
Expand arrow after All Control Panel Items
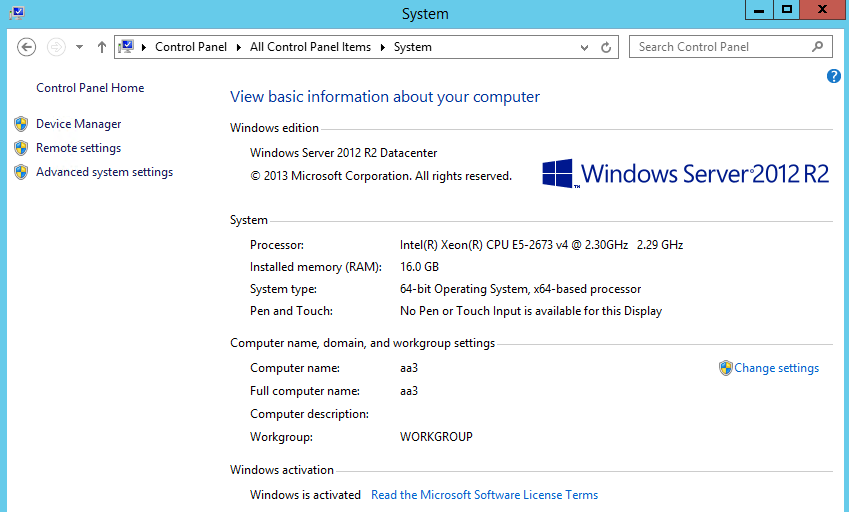coord(382,47)
